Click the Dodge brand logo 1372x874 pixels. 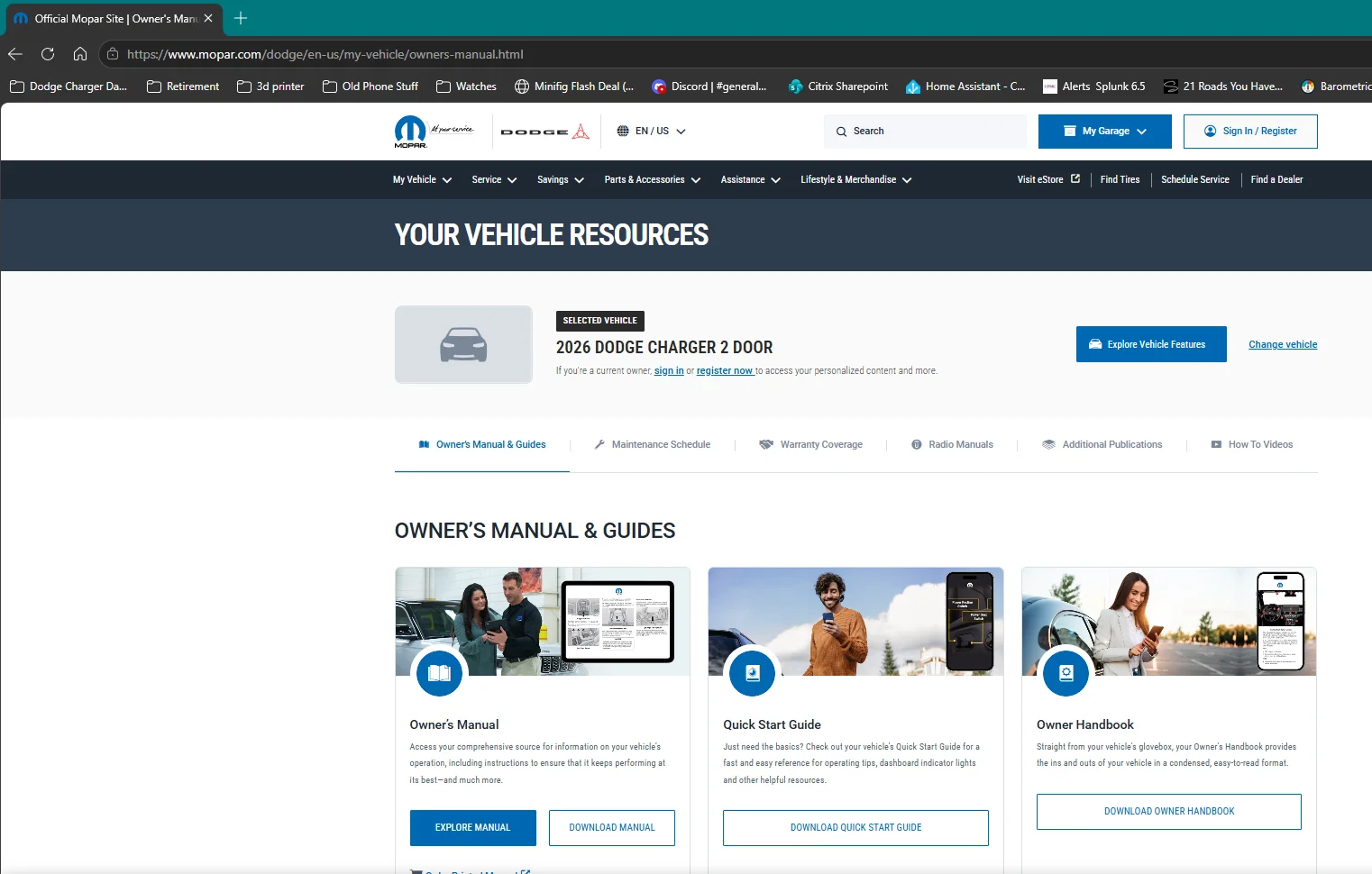pos(544,132)
